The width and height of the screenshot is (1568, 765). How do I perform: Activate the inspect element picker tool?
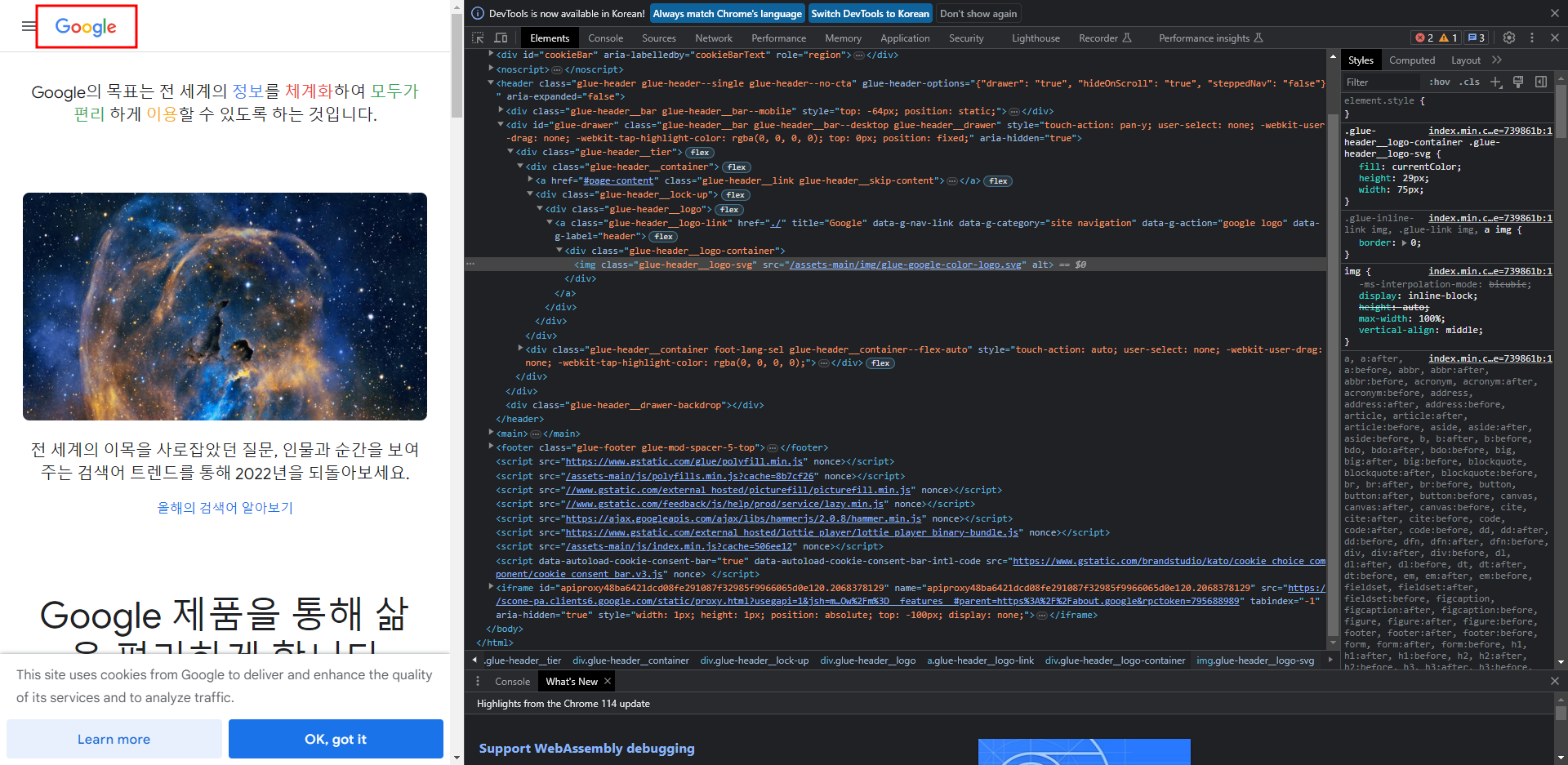[x=479, y=38]
